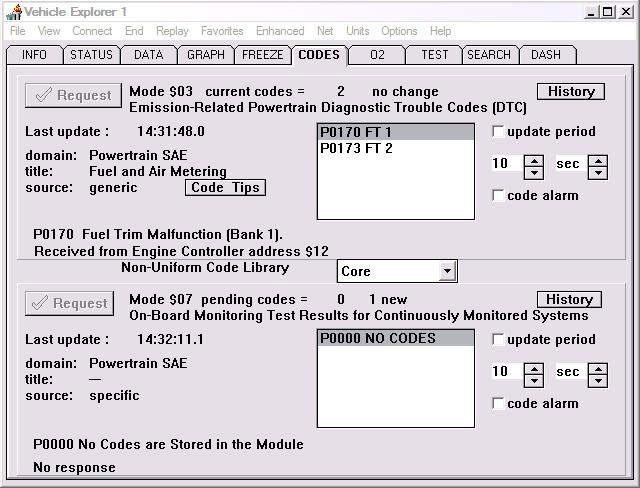The height and width of the screenshot is (488, 640).
Task: Enable code alarm for Mode $03
Action: tap(499, 196)
